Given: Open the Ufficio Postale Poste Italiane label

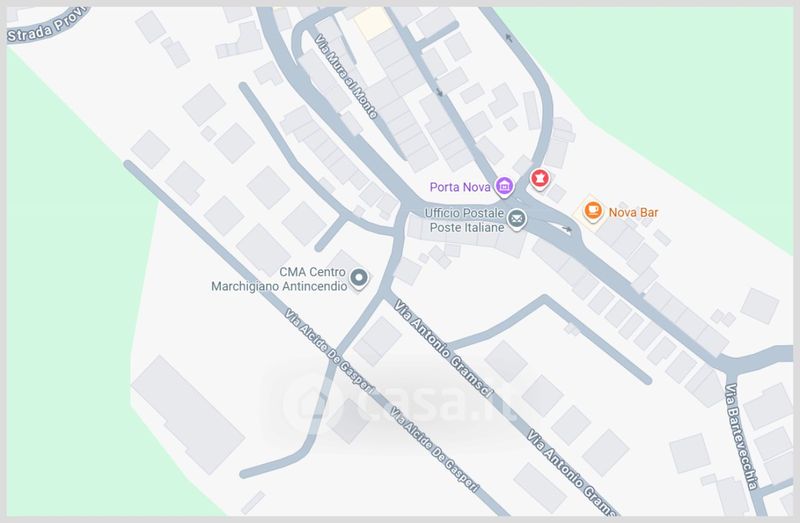Looking at the screenshot, I should 465,220.
